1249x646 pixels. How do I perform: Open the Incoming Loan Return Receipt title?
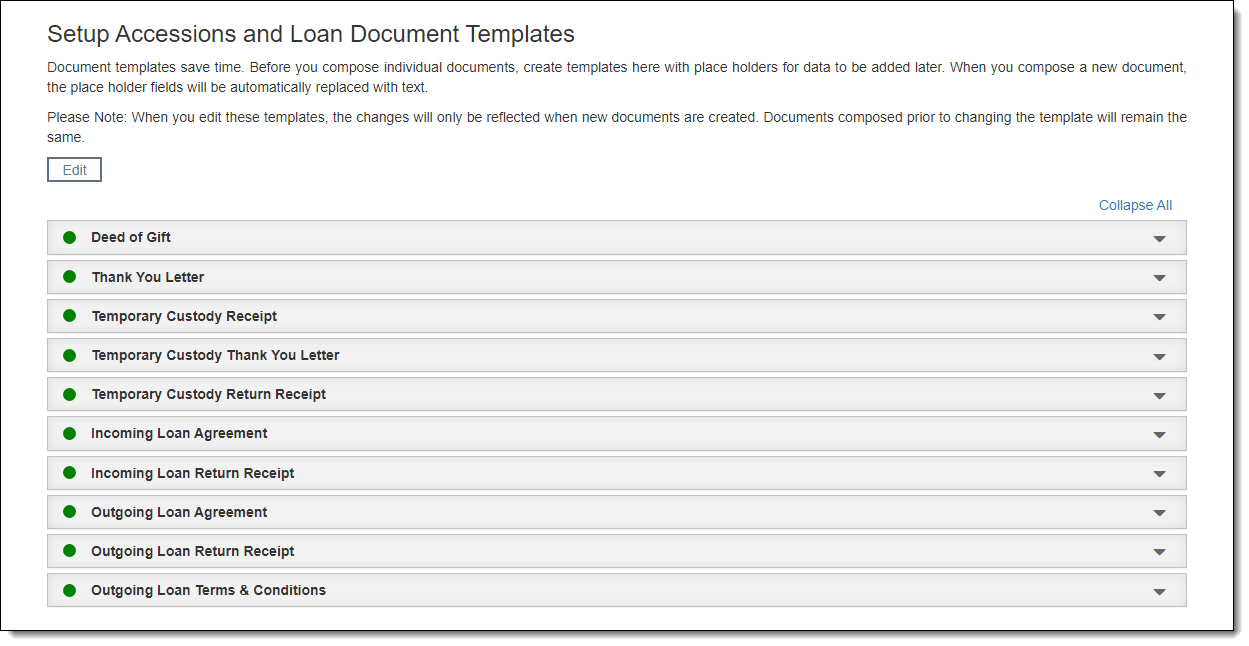click(192, 473)
